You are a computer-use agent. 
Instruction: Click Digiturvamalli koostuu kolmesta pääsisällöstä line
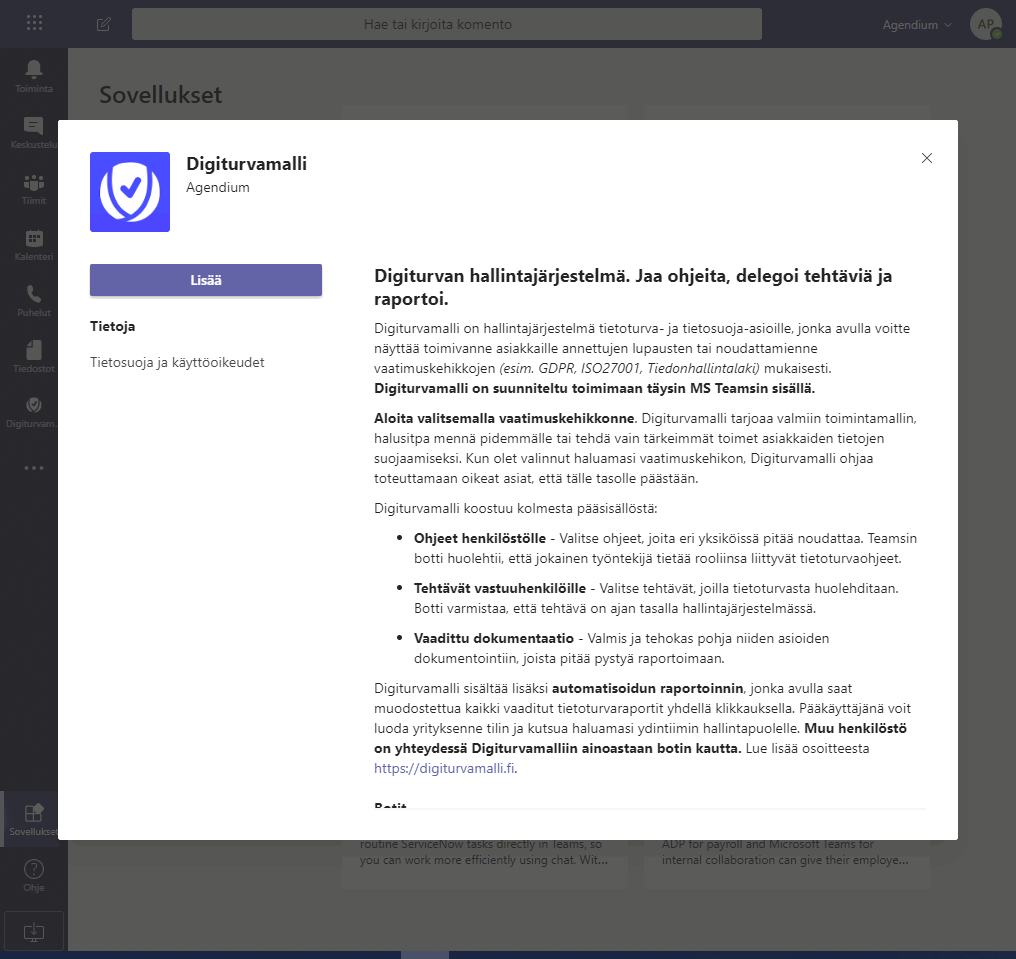(516, 508)
